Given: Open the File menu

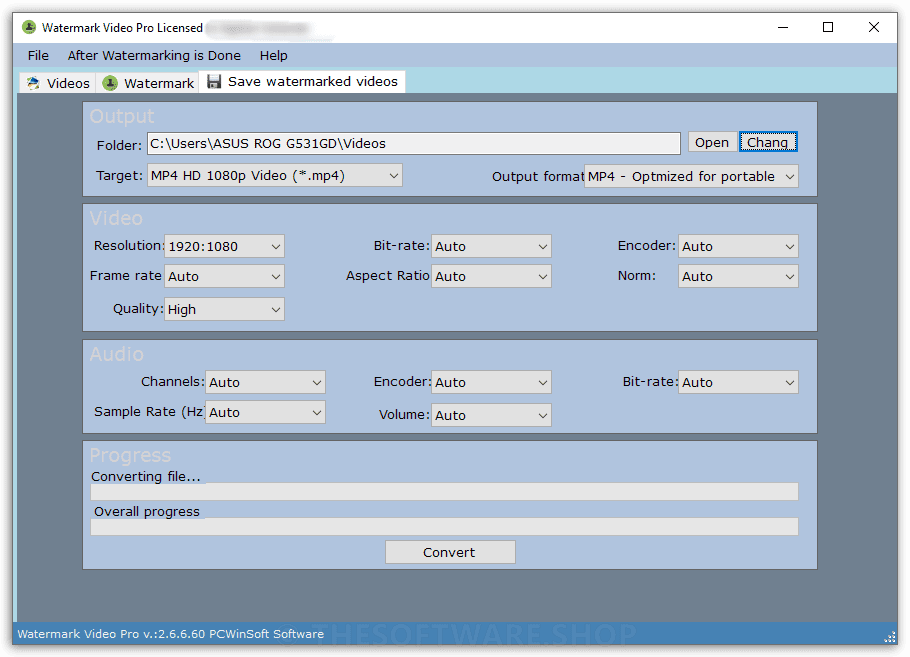Looking at the screenshot, I should [x=38, y=55].
